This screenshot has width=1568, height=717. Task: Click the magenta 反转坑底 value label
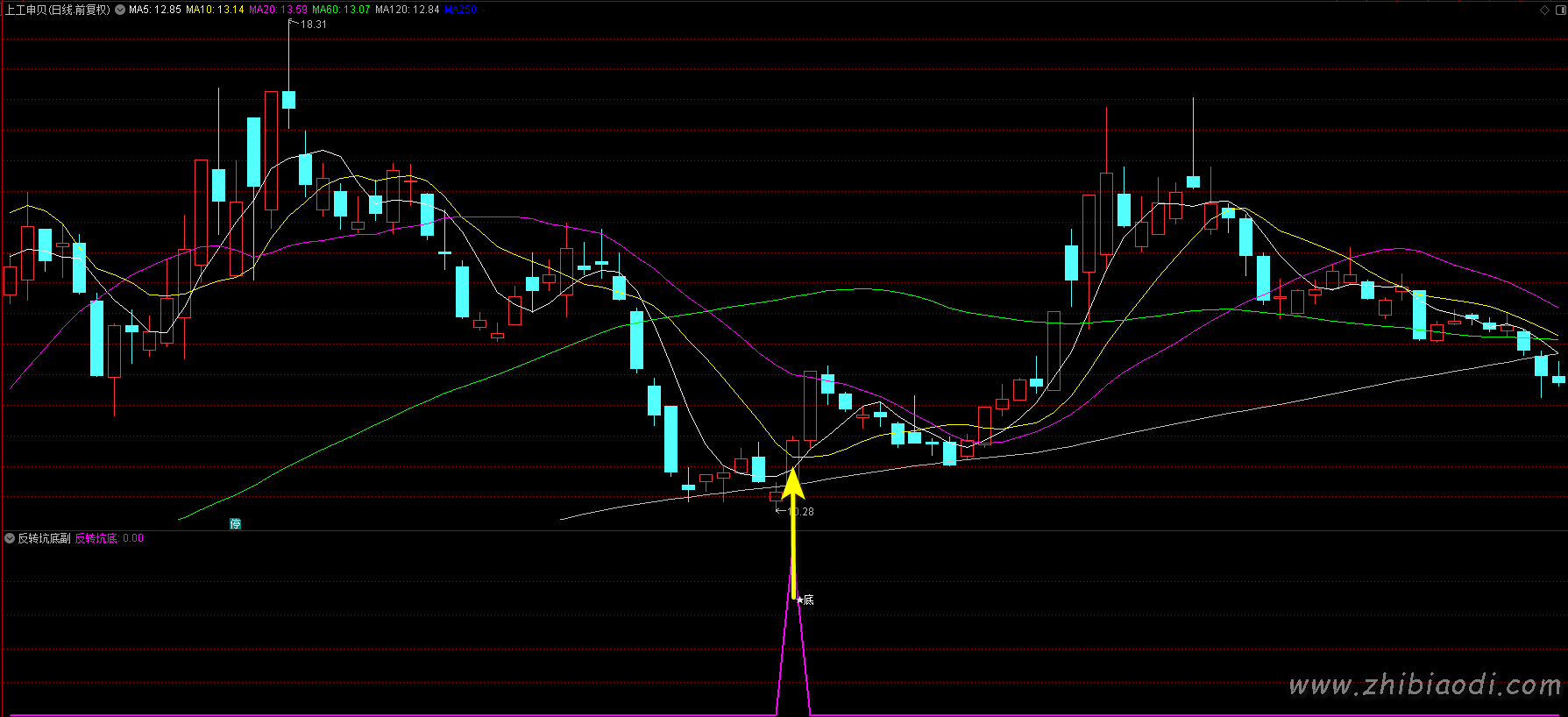pos(96,538)
